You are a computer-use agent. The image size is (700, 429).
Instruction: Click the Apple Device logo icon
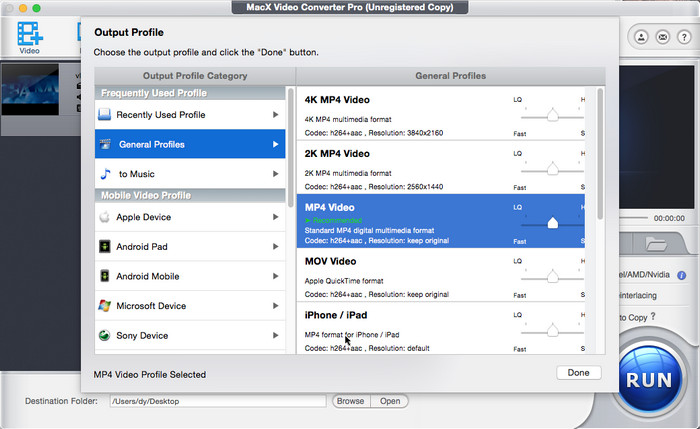tap(104, 217)
